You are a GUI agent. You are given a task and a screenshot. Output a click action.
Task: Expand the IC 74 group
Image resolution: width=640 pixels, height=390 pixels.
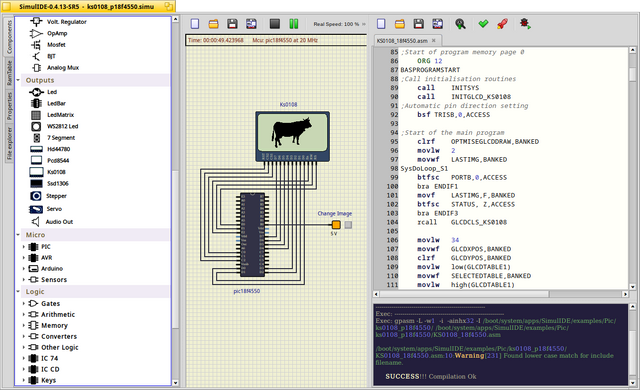tap(24, 358)
